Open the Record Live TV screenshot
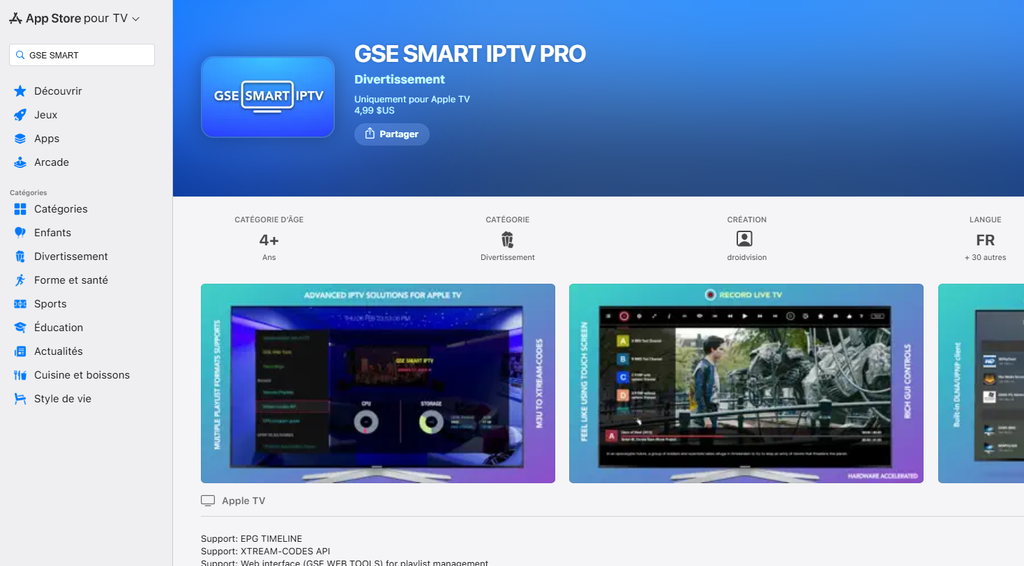Image resolution: width=1024 pixels, height=566 pixels. (746, 383)
